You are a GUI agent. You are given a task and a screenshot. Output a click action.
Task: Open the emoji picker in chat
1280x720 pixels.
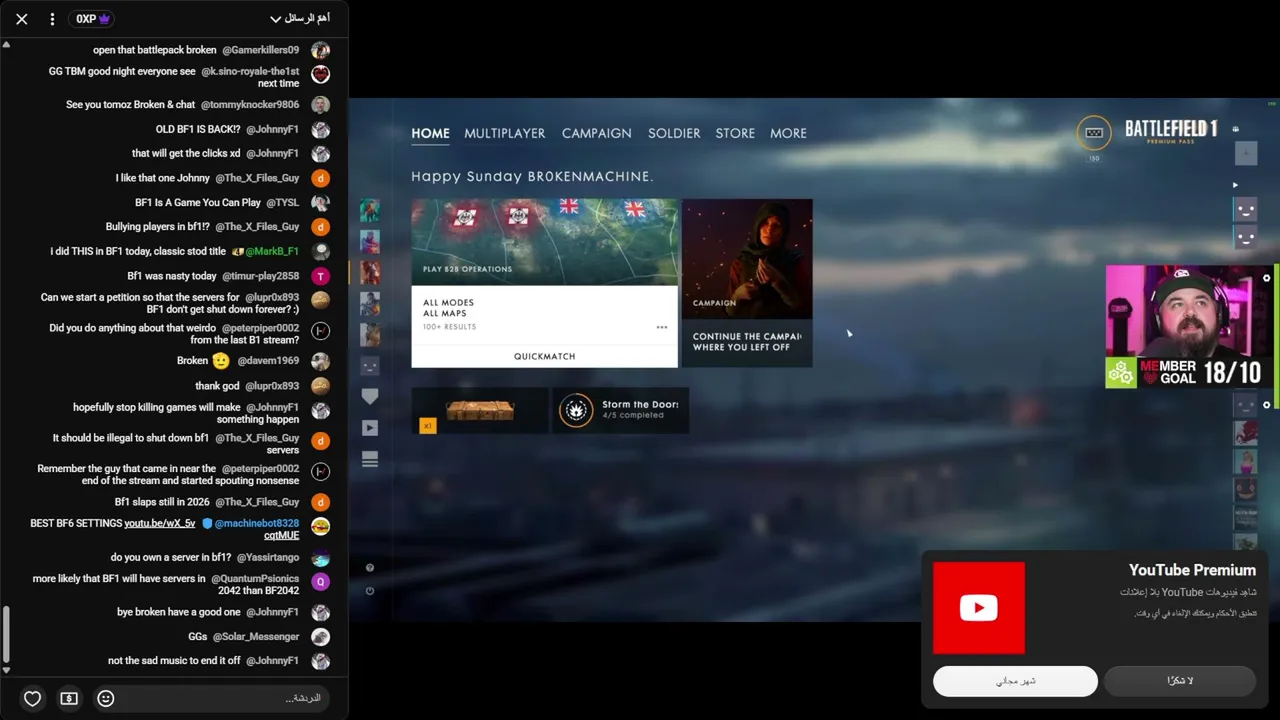[x=106, y=699]
